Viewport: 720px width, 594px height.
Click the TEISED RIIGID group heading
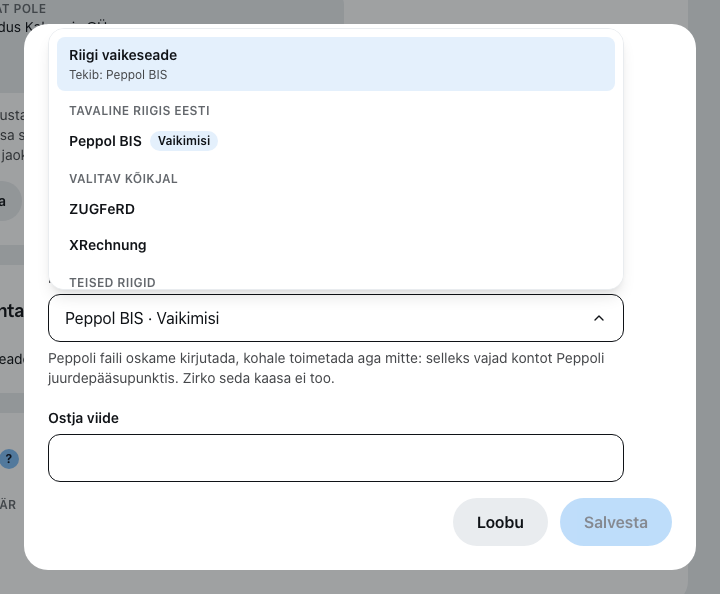112,282
